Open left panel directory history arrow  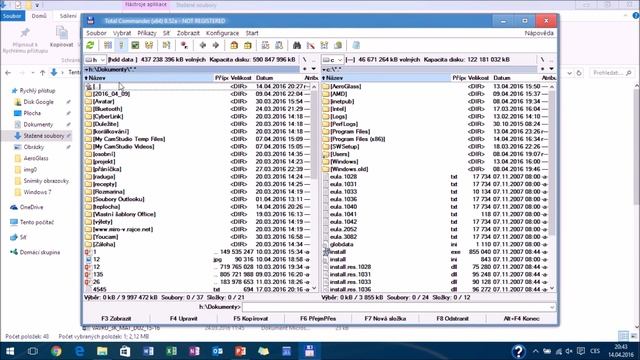coord(313,69)
